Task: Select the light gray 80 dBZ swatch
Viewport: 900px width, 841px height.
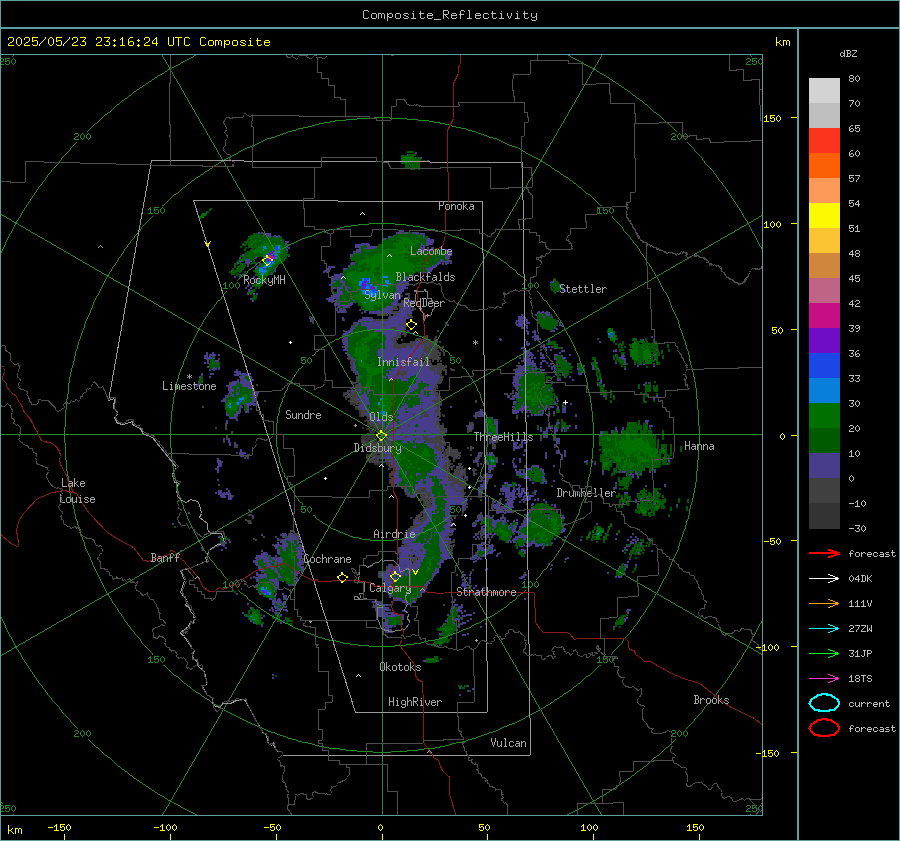Action: (x=824, y=90)
